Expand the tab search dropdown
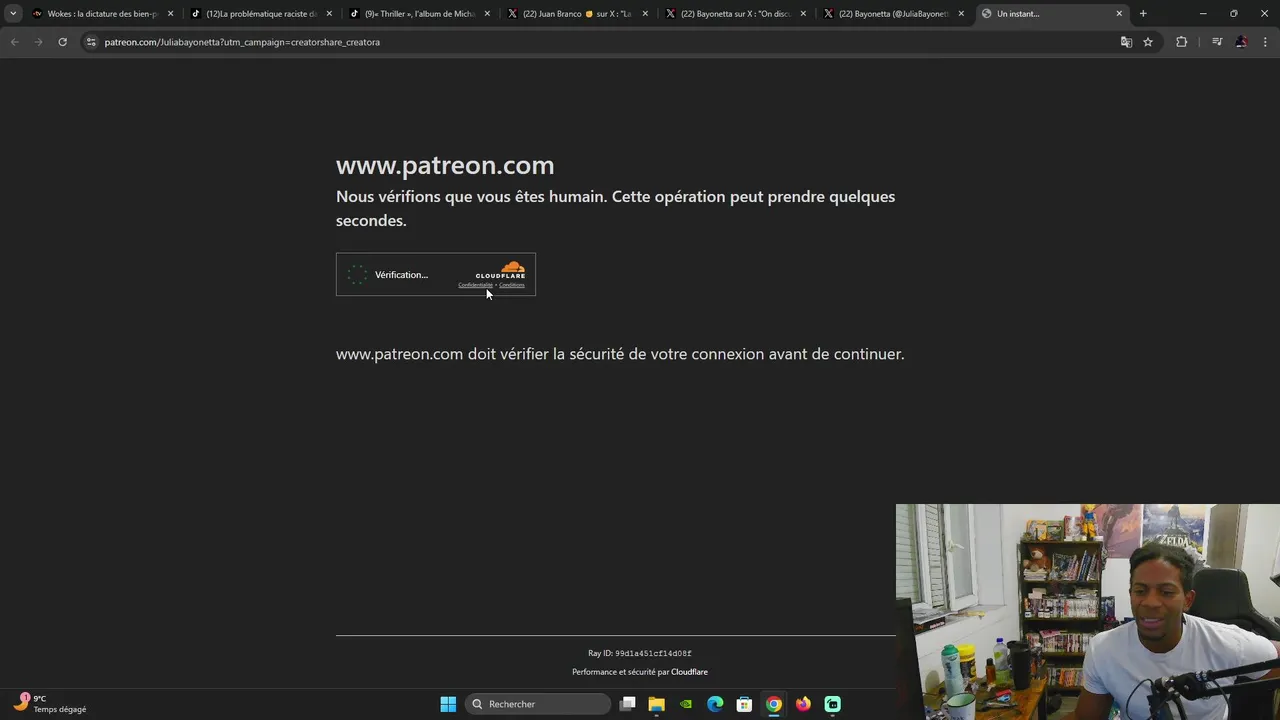The height and width of the screenshot is (720, 1280). tap(13, 14)
